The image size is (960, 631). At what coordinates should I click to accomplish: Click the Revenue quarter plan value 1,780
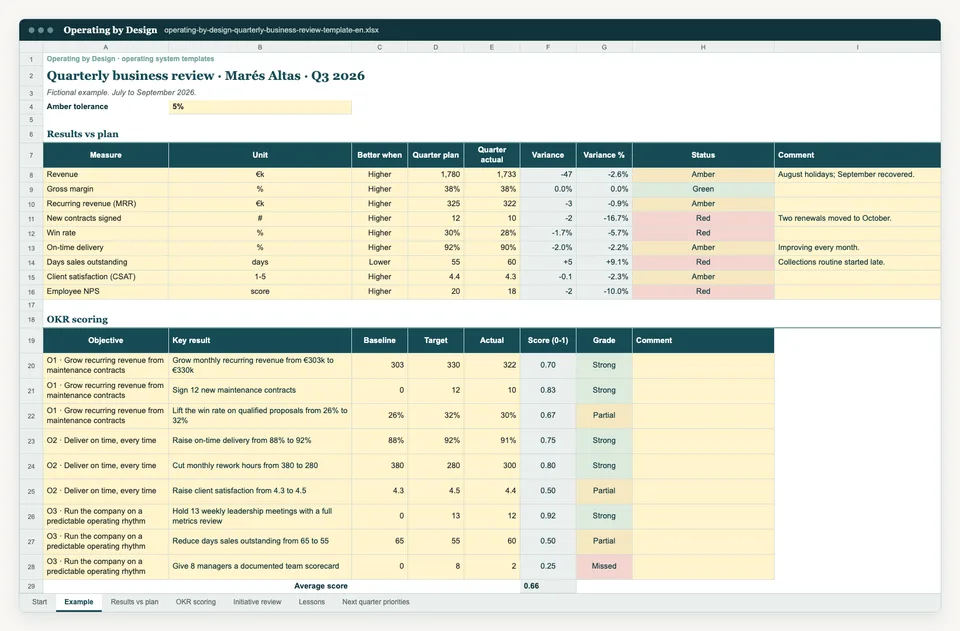pos(435,174)
